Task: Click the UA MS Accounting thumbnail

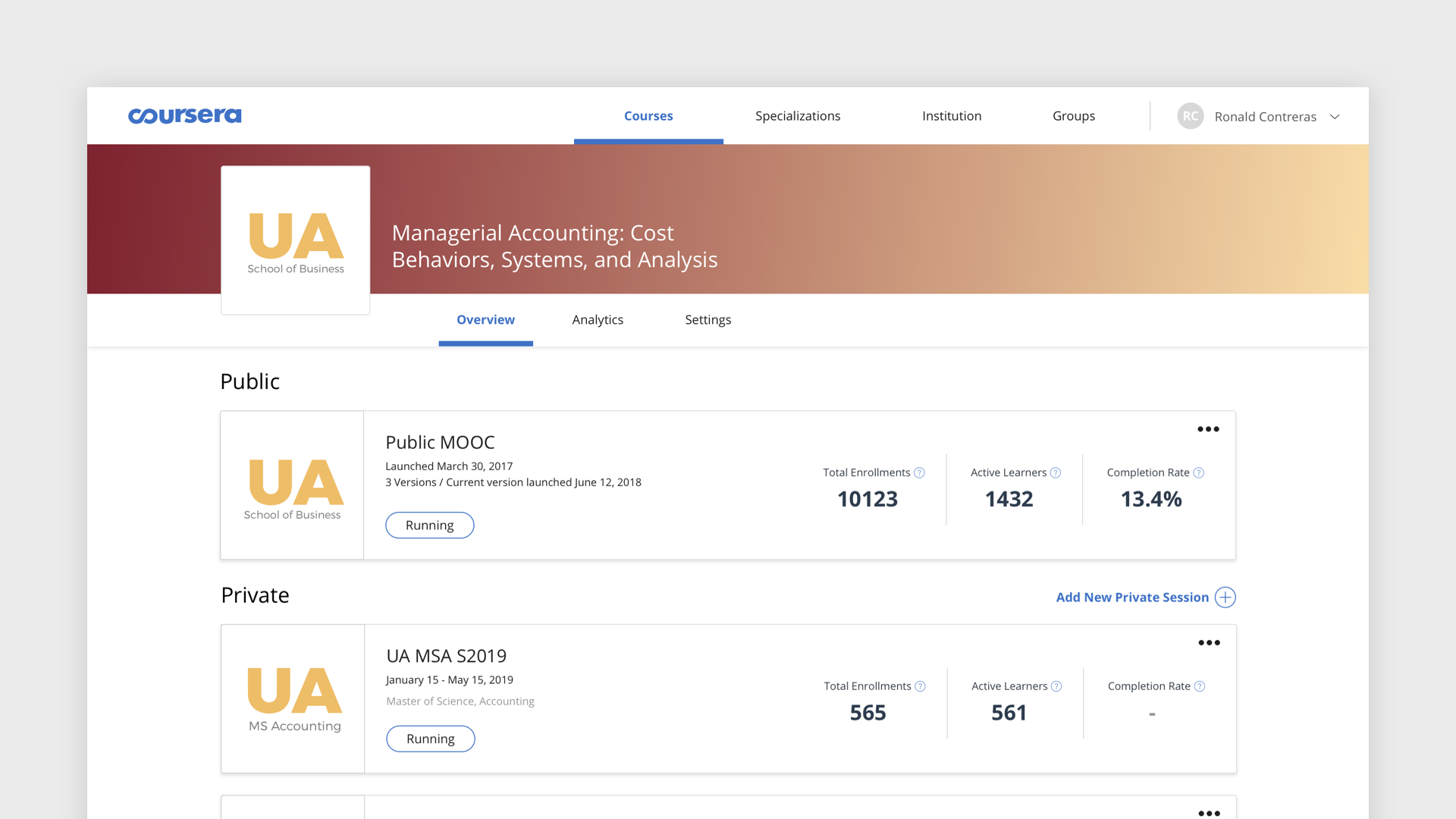Action: click(x=293, y=699)
